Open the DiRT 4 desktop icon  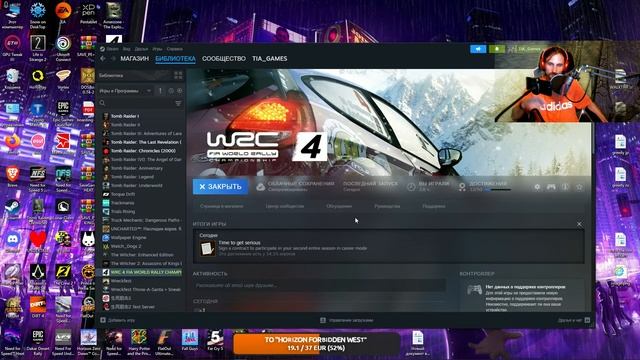coord(38,307)
